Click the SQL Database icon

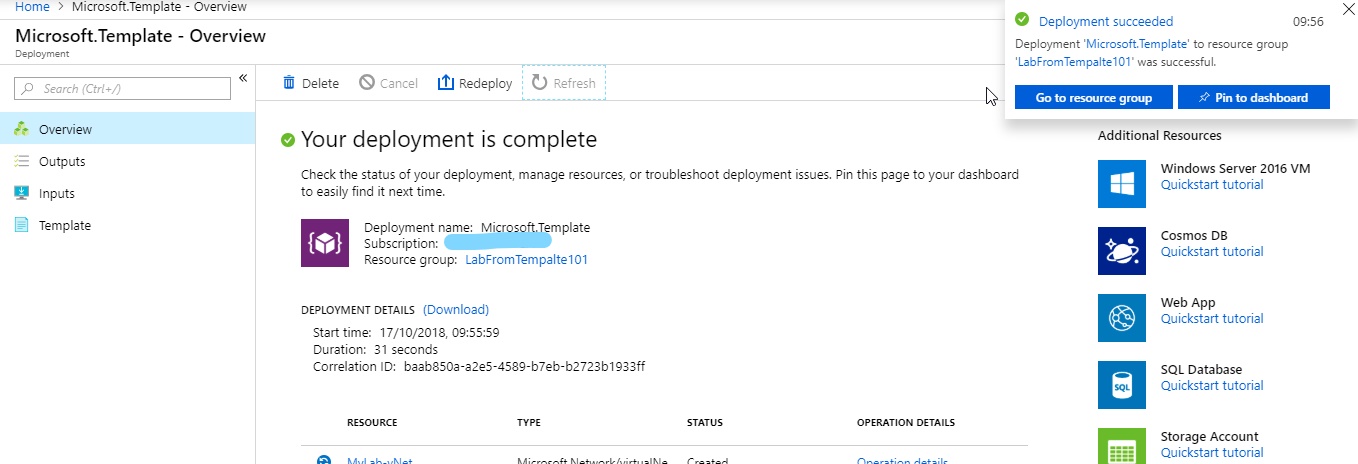click(x=1122, y=385)
